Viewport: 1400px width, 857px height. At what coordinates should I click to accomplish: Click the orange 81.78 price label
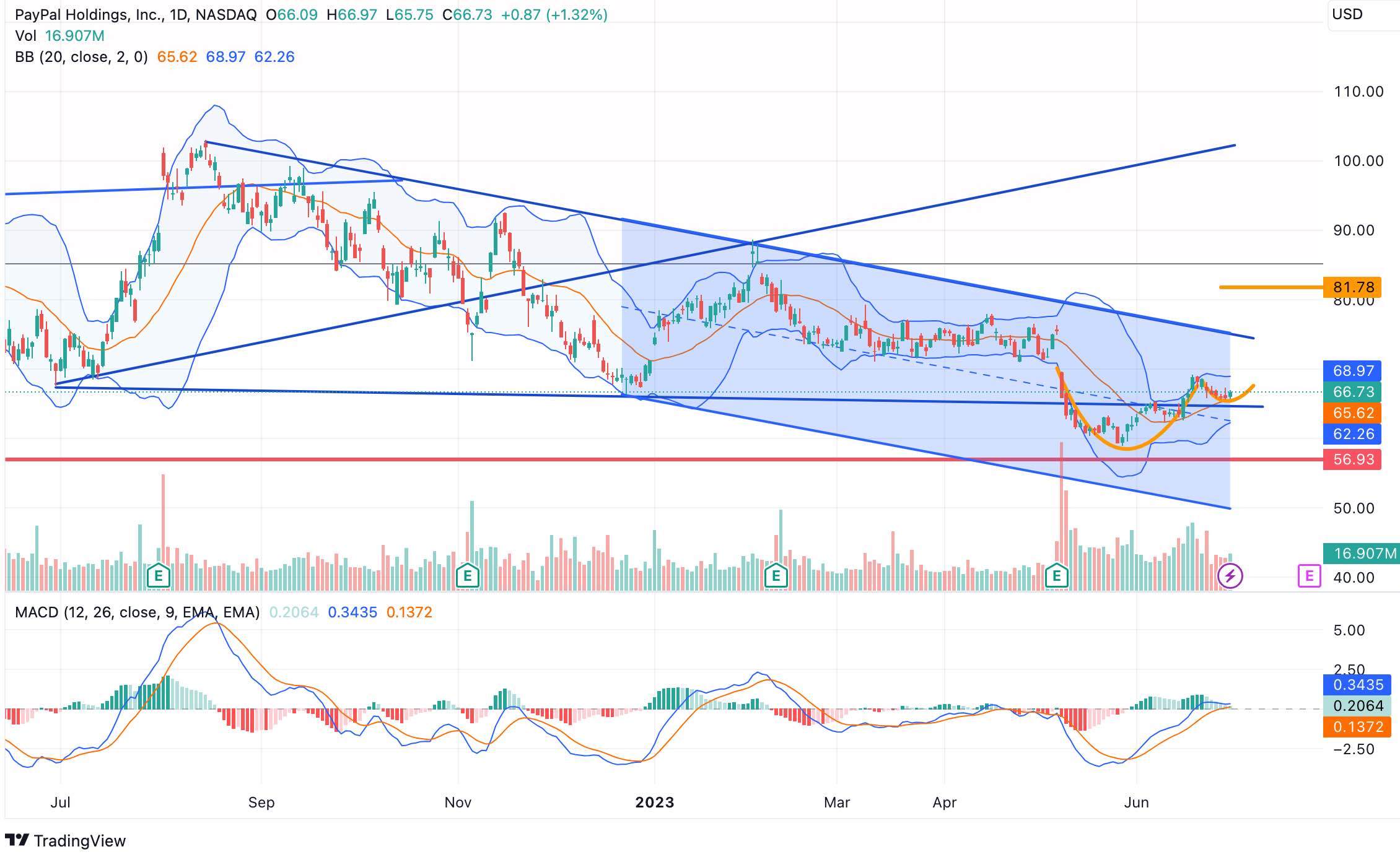point(1352,287)
